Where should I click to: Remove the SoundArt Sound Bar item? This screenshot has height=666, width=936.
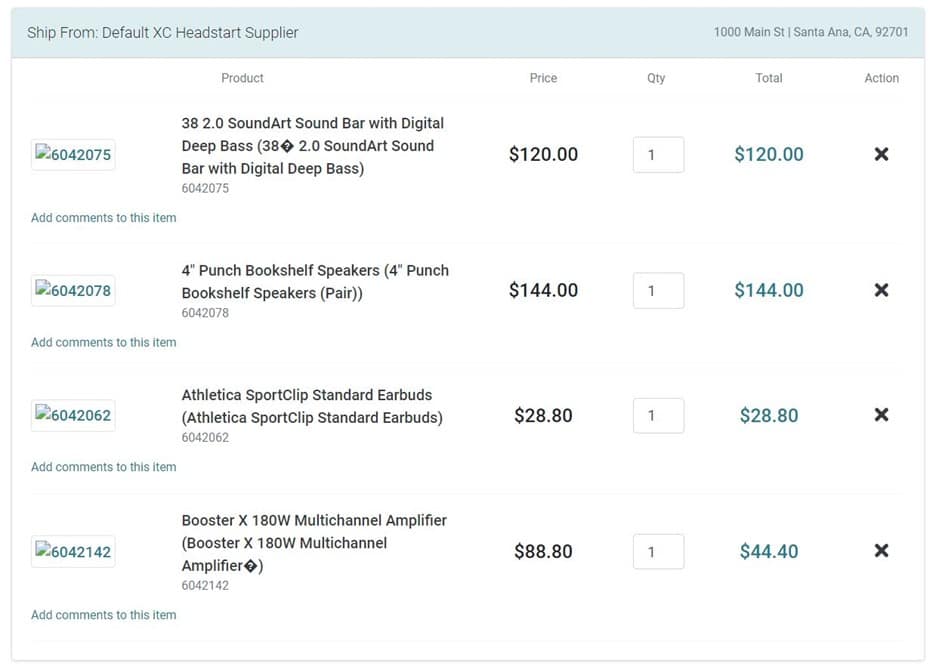(x=881, y=154)
